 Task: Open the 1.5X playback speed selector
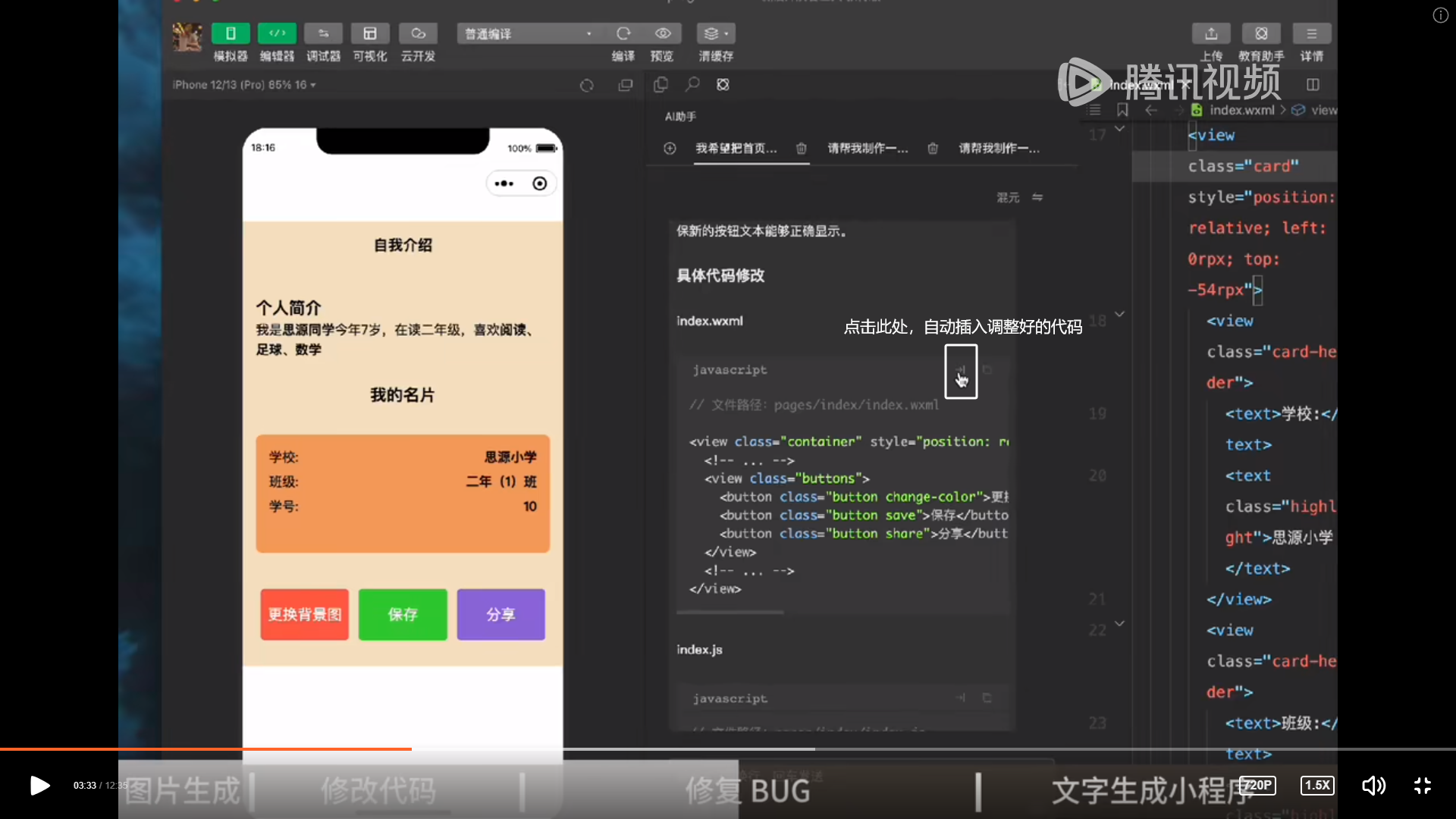click(1317, 786)
